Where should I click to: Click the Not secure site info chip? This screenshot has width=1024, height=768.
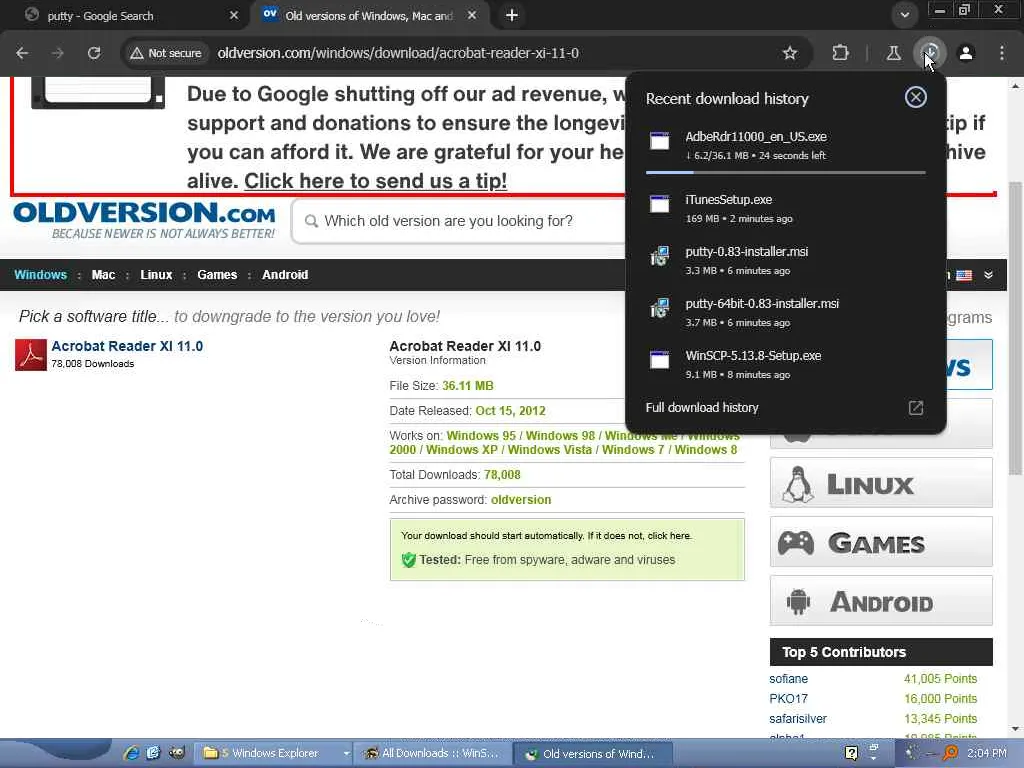click(166, 53)
